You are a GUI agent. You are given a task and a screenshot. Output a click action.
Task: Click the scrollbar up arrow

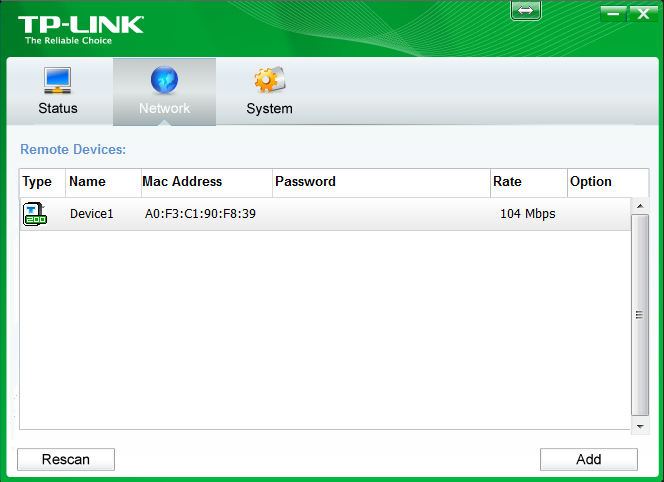(x=640, y=206)
